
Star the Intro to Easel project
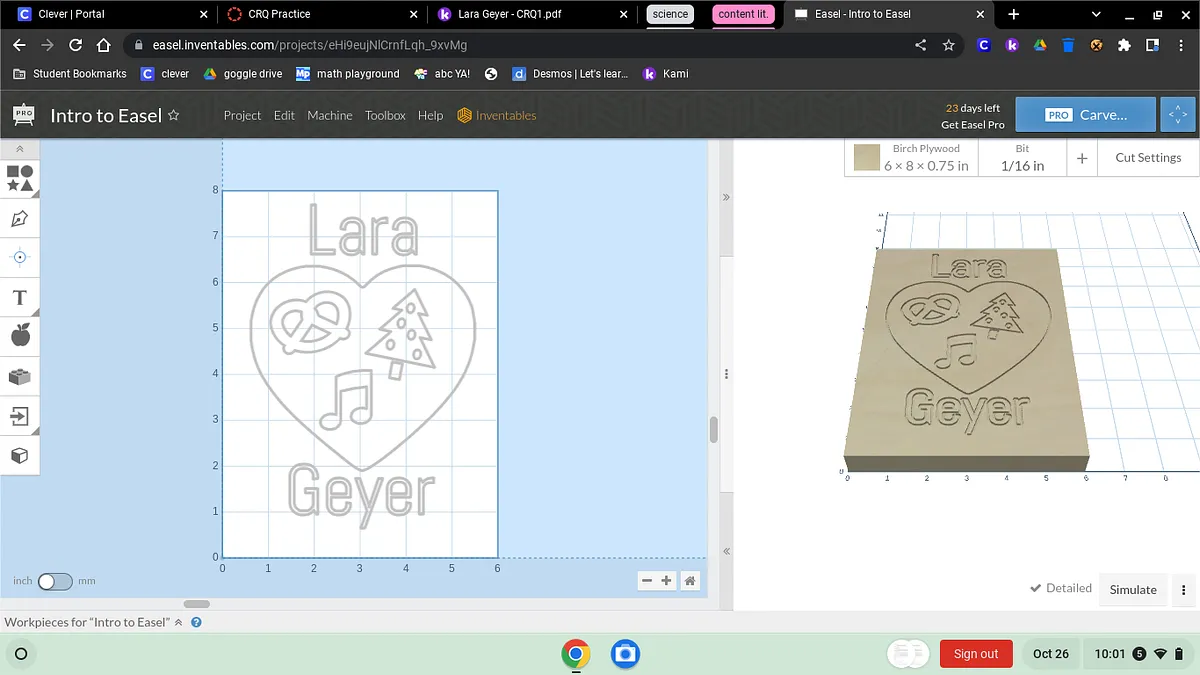point(174,115)
